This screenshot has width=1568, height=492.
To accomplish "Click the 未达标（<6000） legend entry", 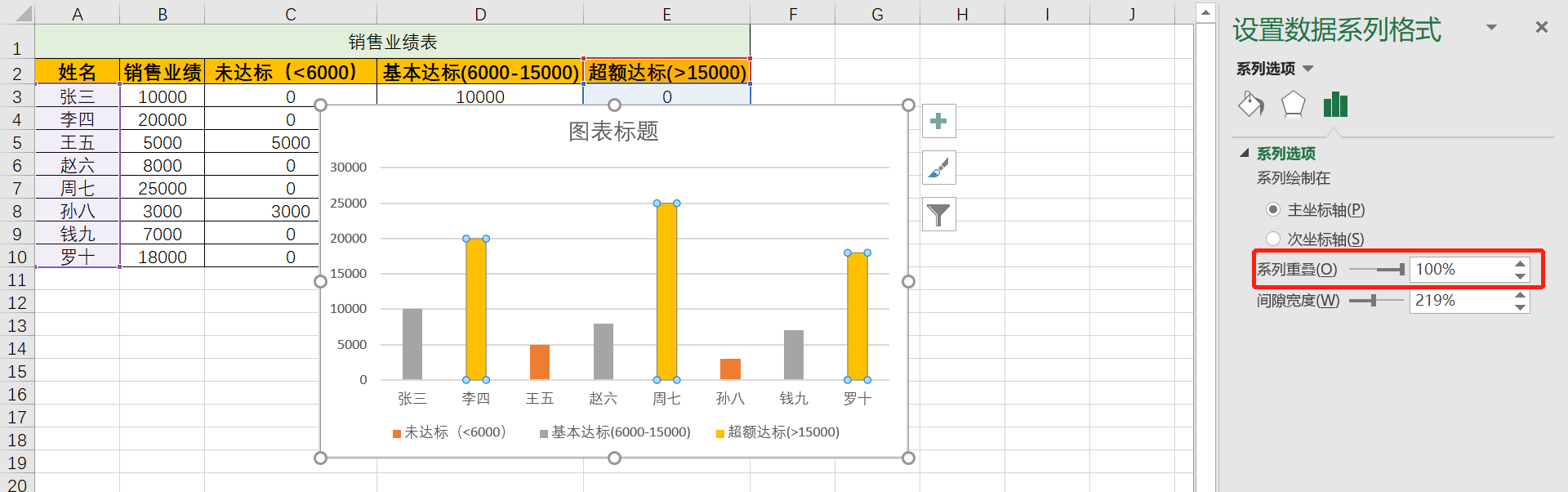I will coord(449,432).
